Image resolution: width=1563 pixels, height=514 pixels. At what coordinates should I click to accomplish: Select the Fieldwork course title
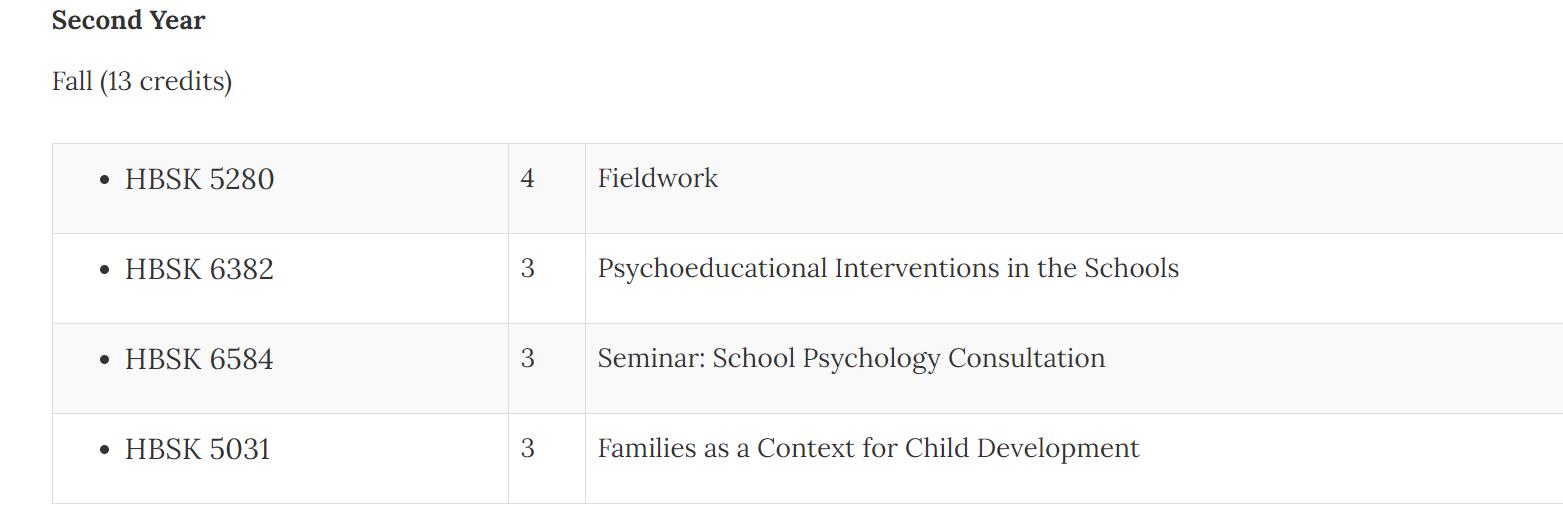pyautogui.click(x=658, y=178)
